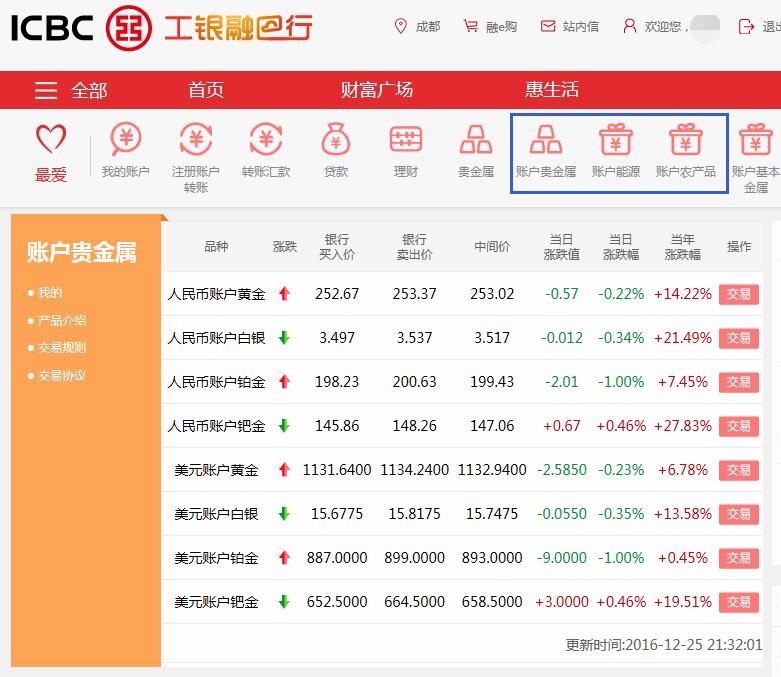Switch to 财富广场 tab

[377, 90]
